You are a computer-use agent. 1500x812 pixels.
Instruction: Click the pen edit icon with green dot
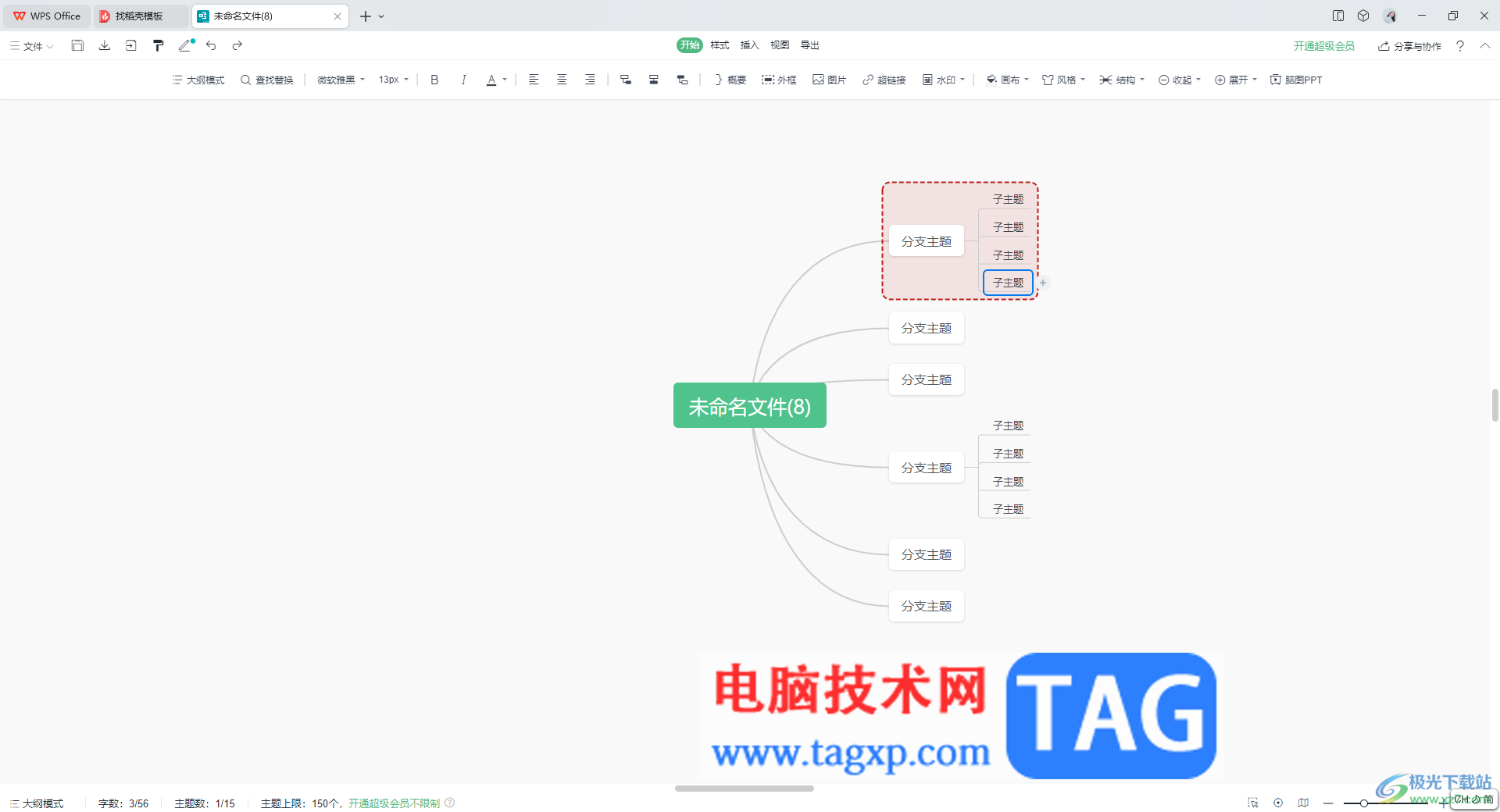(186, 45)
